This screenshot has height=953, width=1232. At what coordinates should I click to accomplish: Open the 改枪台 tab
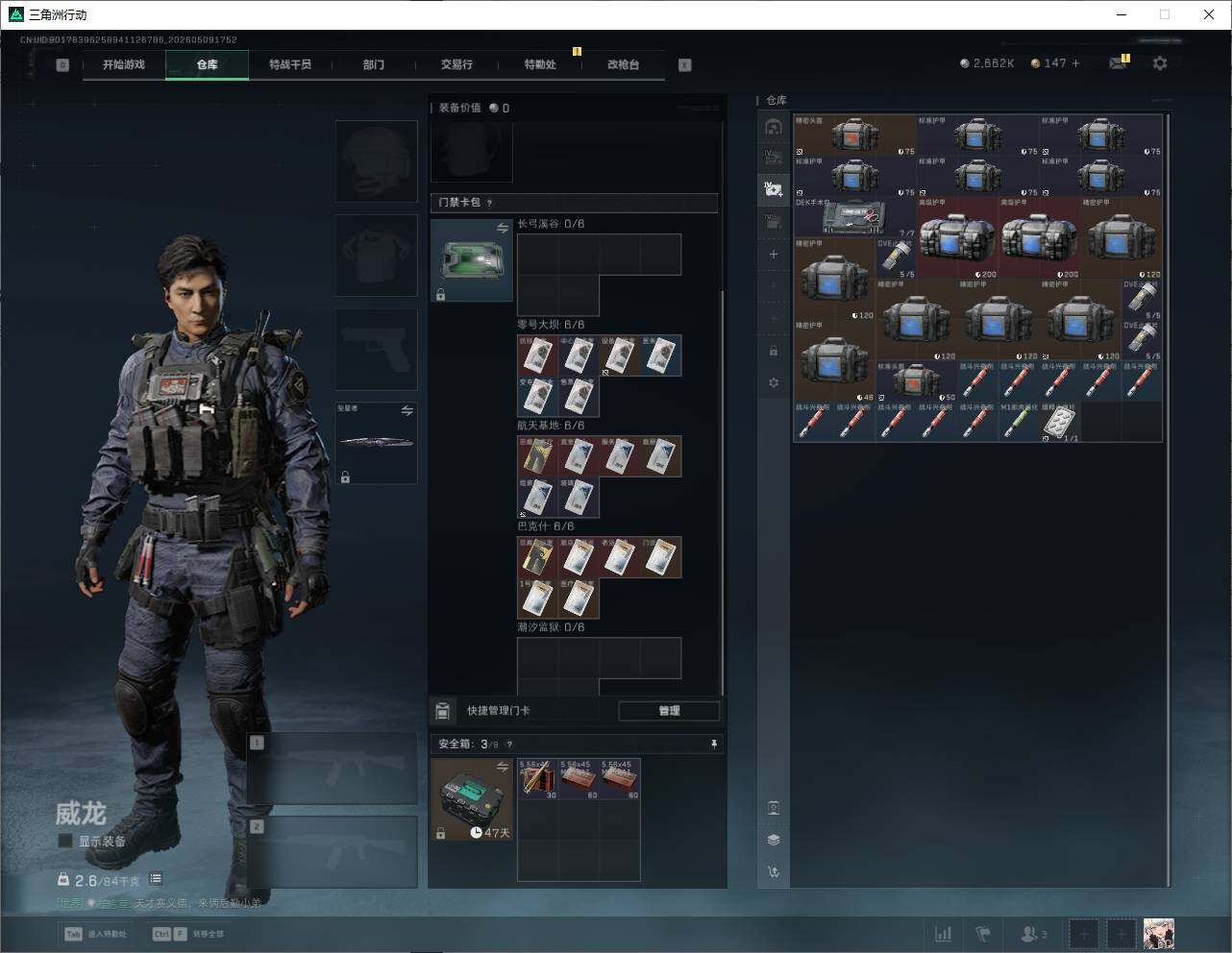click(623, 64)
